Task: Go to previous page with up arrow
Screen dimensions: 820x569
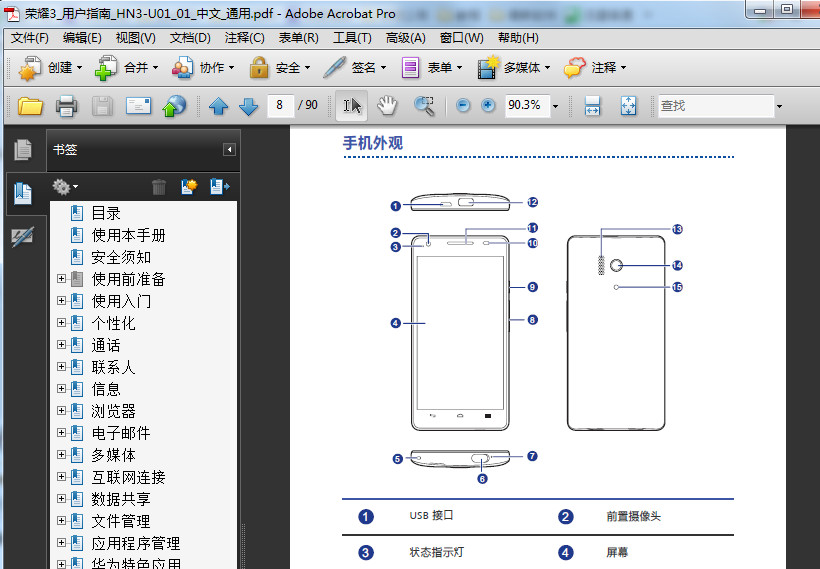Action: (218, 106)
